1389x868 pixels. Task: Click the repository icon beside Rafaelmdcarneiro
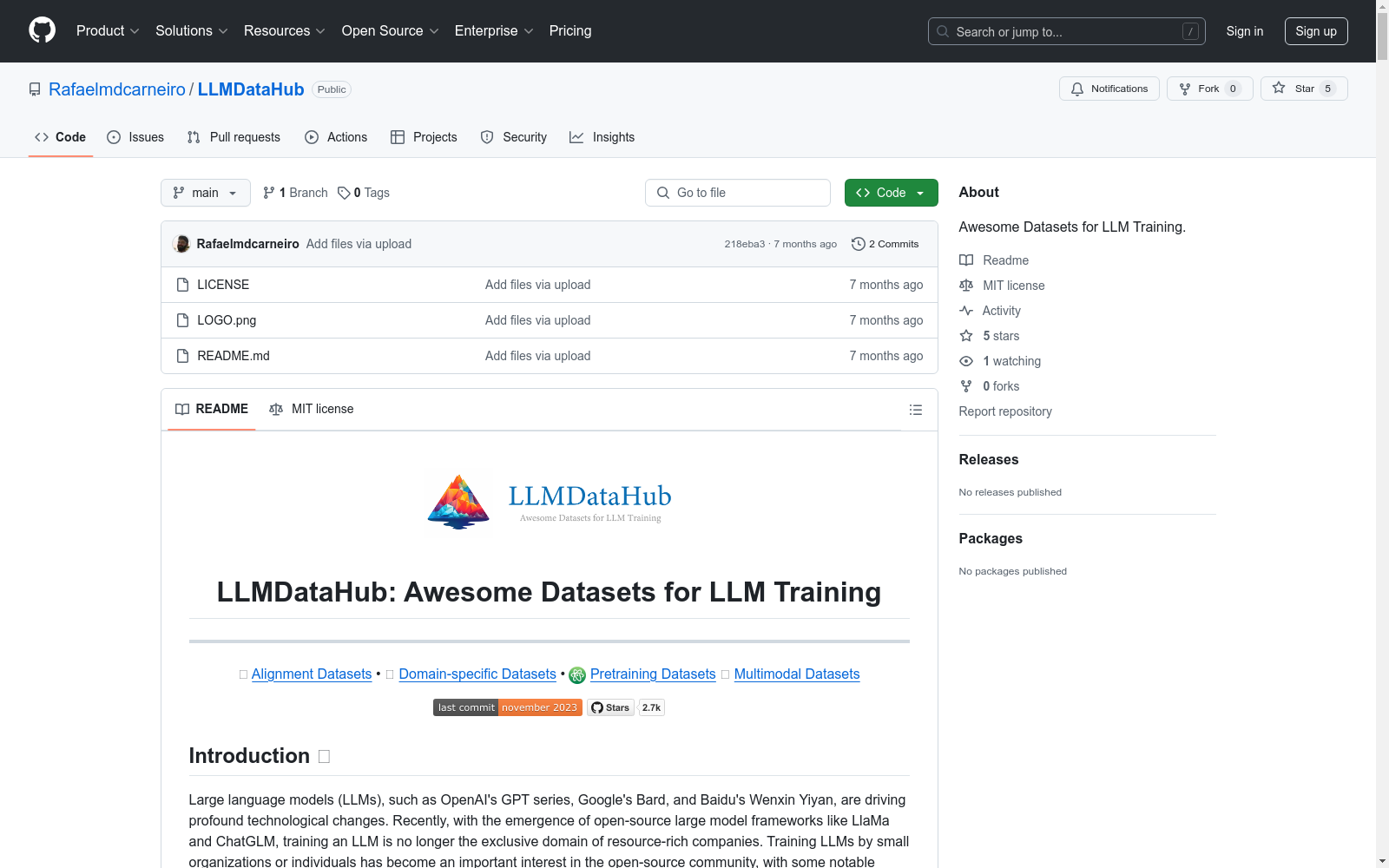point(35,89)
